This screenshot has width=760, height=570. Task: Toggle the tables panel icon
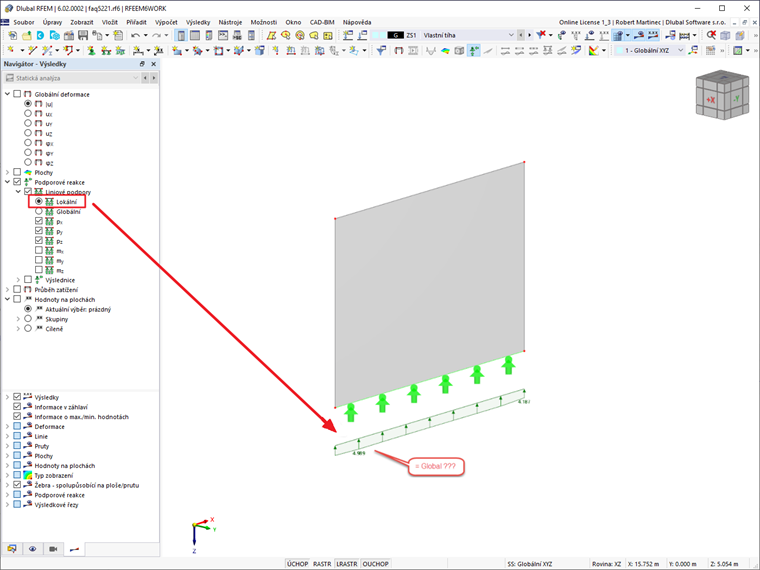pos(195,35)
